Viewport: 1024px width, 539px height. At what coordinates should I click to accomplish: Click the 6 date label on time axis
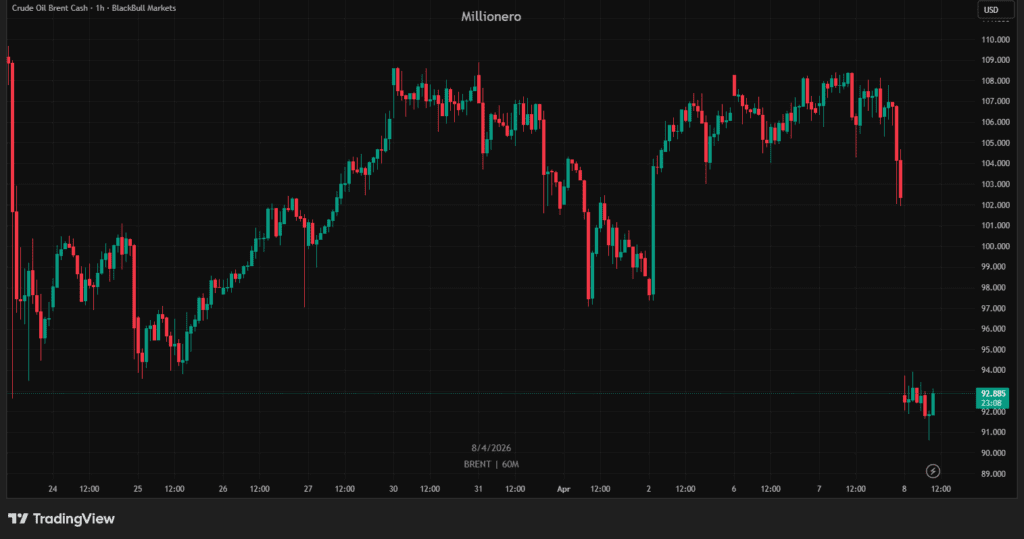[x=734, y=490]
